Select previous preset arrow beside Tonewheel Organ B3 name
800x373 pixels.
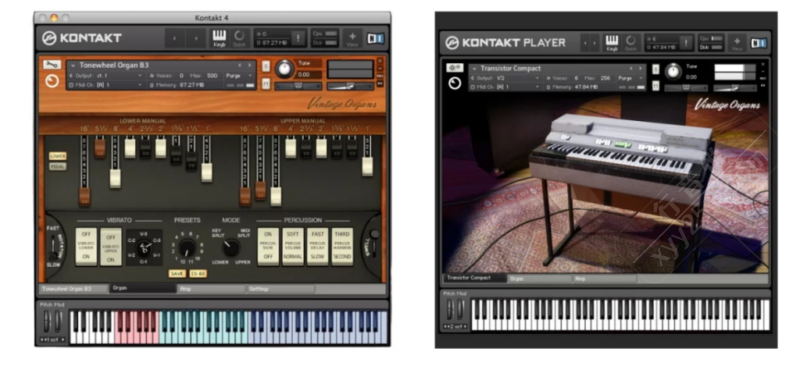pos(239,65)
